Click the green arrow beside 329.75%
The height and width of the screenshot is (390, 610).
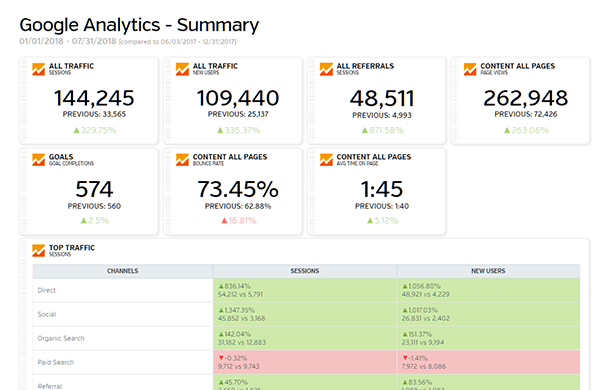point(77,130)
